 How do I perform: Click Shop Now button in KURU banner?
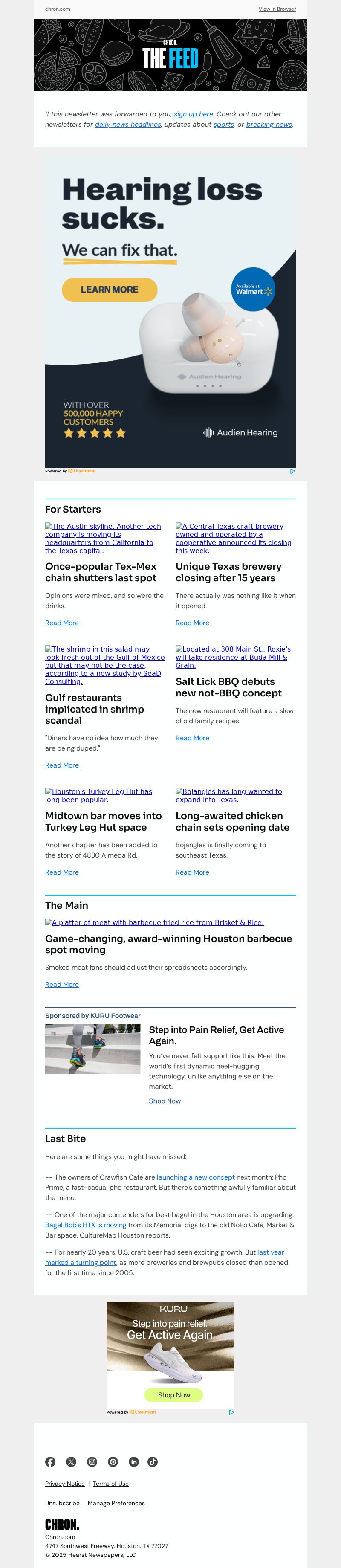pyautogui.click(x=174, y=1394)
